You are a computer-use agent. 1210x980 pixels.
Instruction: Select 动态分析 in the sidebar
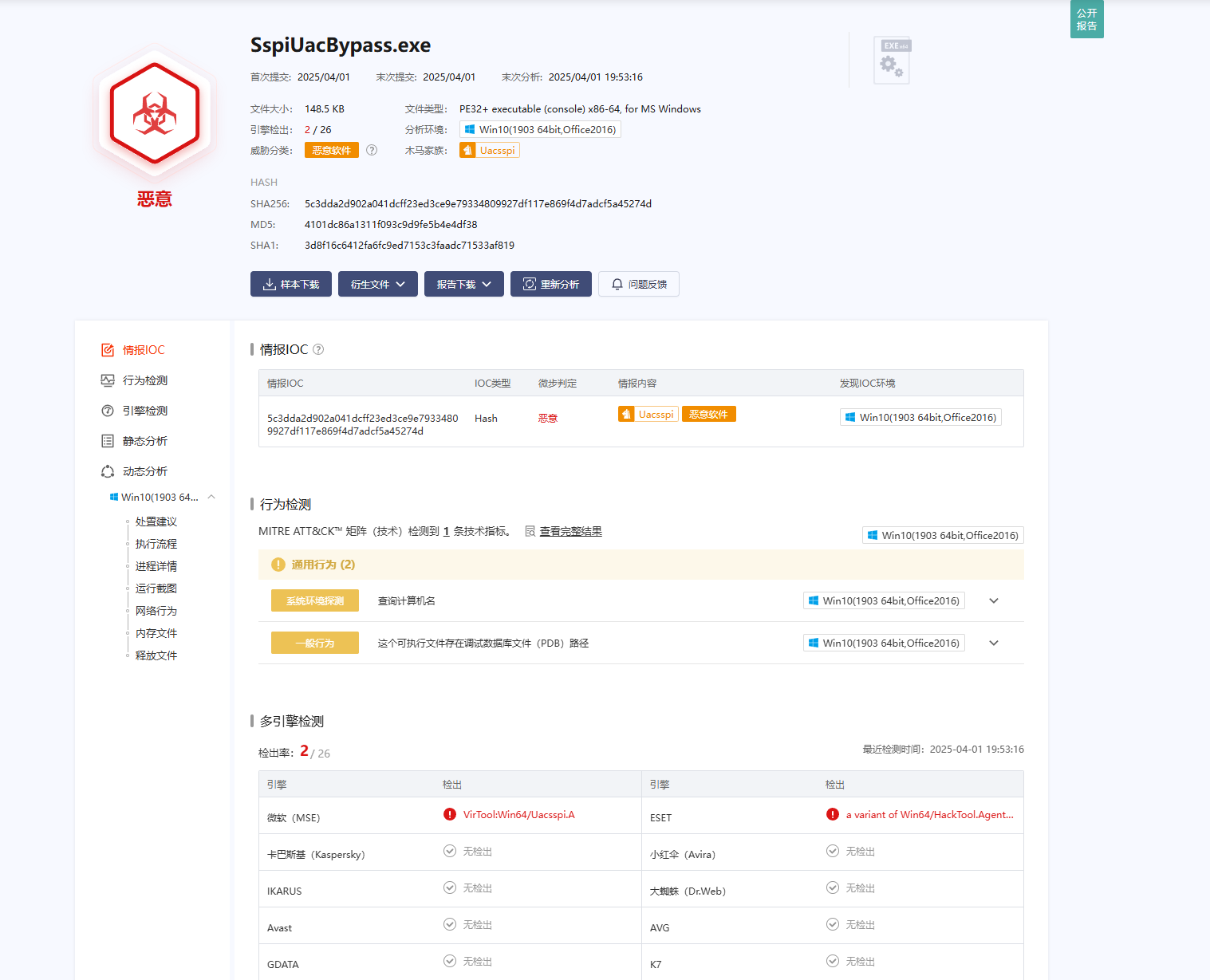tap(135, 471)
